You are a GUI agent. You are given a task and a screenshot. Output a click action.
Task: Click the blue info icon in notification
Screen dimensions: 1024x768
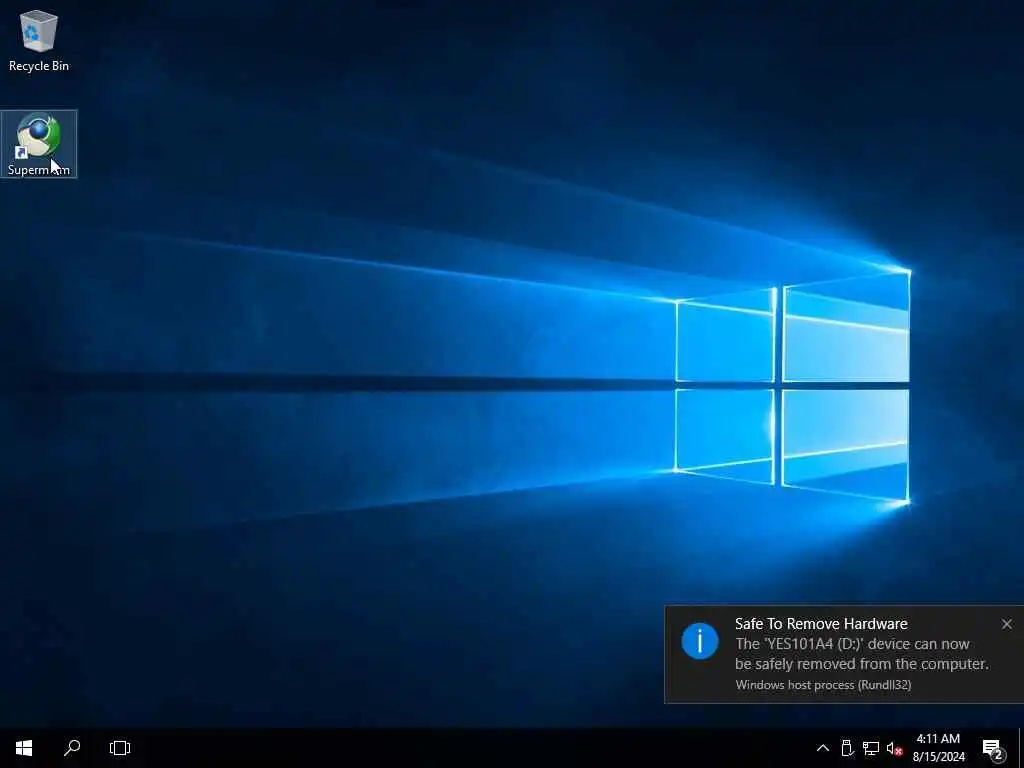click(x=699, y=641)
